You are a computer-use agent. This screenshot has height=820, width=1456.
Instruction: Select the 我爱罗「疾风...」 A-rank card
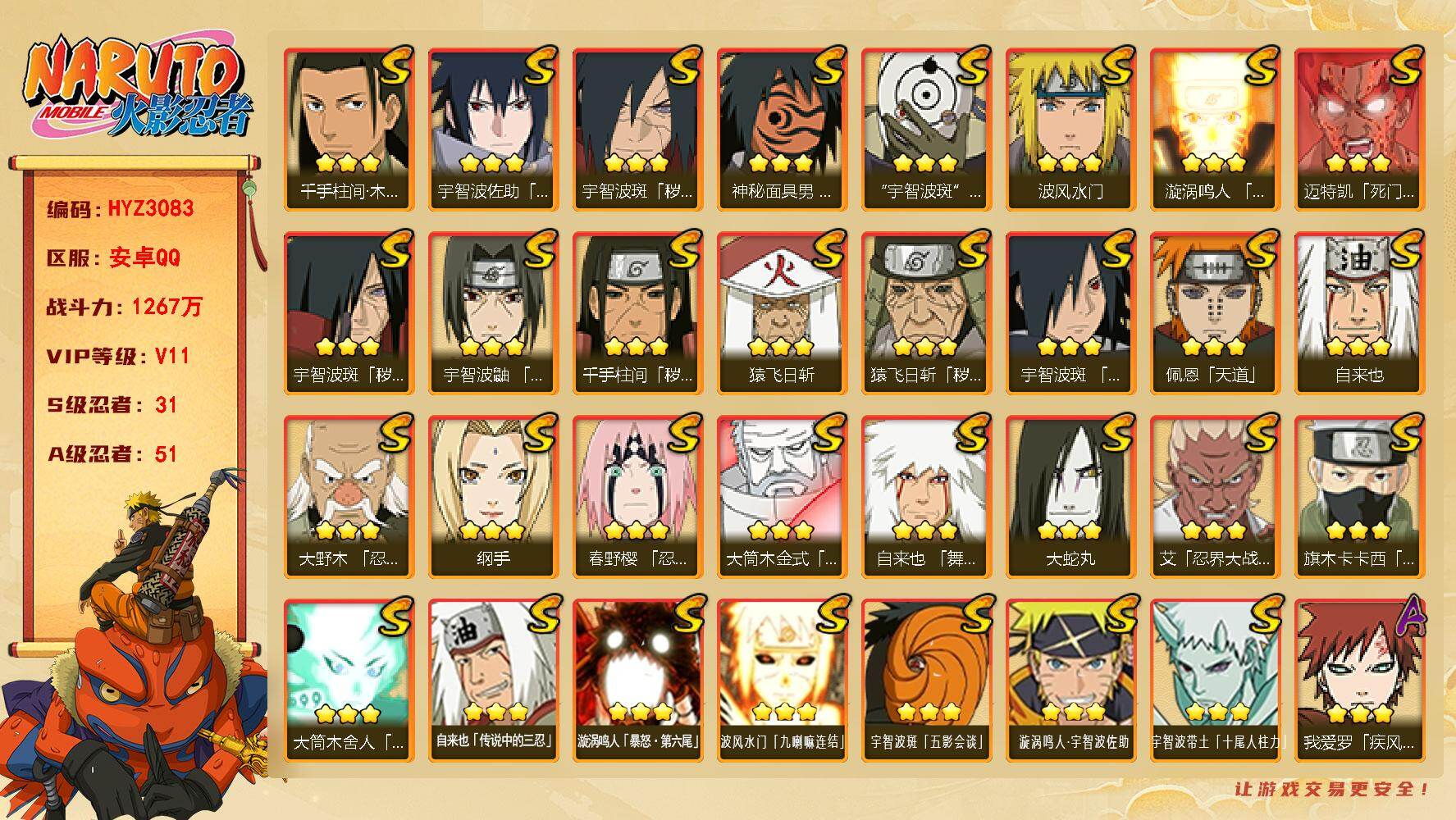(1359, 680)
